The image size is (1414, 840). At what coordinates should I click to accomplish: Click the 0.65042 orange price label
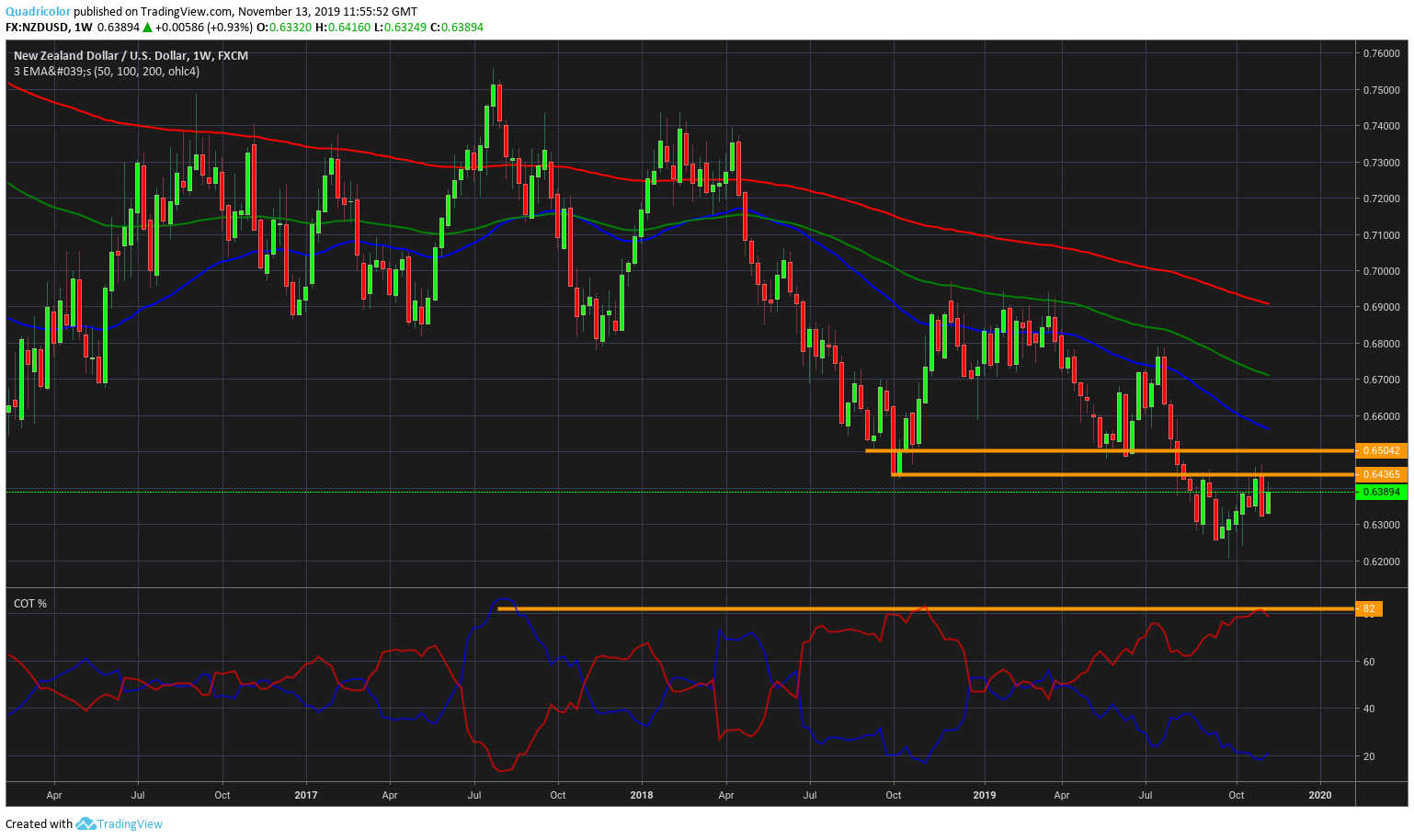(x=1381, y=450)
